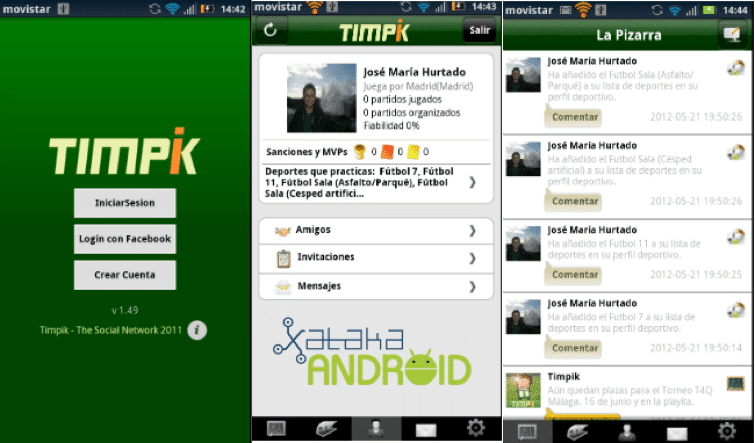
Task: Tap the refresh icon in profile header
Action: (270, 30)
